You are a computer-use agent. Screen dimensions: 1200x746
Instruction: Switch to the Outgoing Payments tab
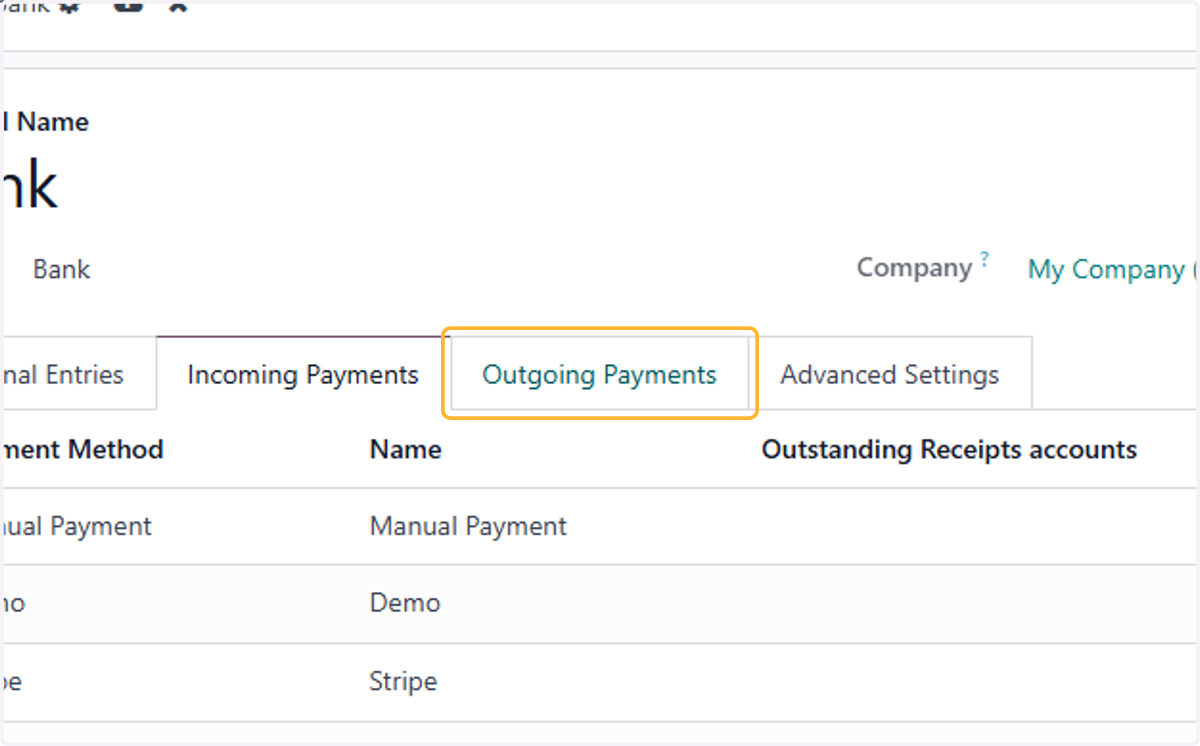point(599,374)
